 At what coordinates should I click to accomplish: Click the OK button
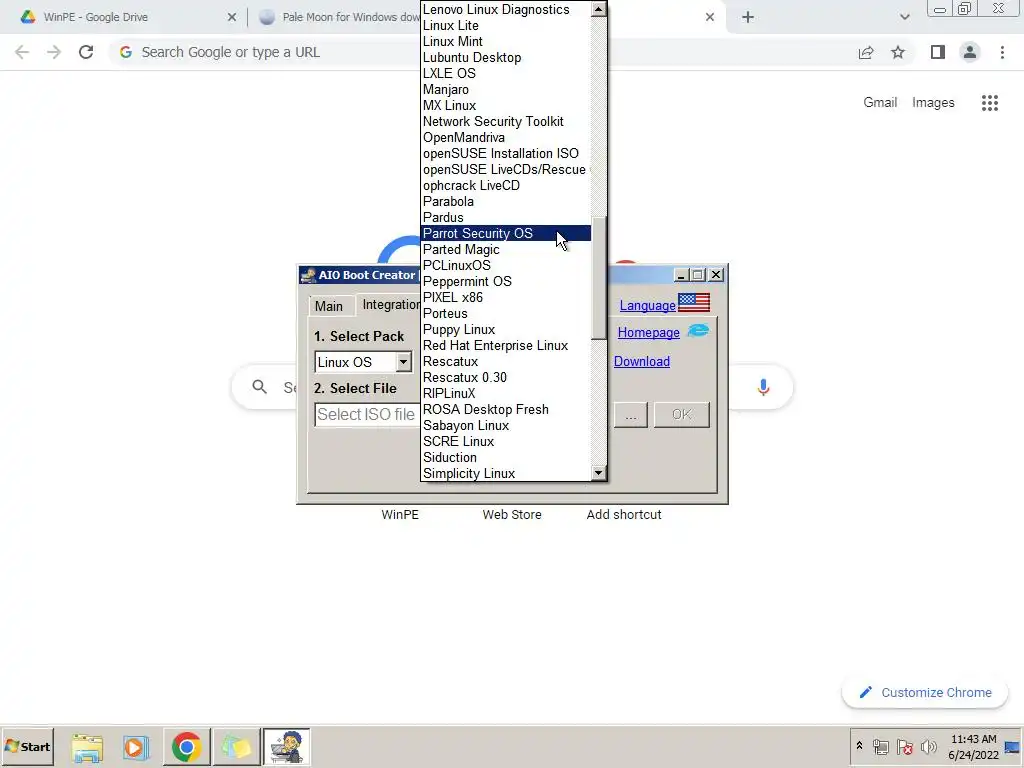pyautogui.click(x=681, y=415)
